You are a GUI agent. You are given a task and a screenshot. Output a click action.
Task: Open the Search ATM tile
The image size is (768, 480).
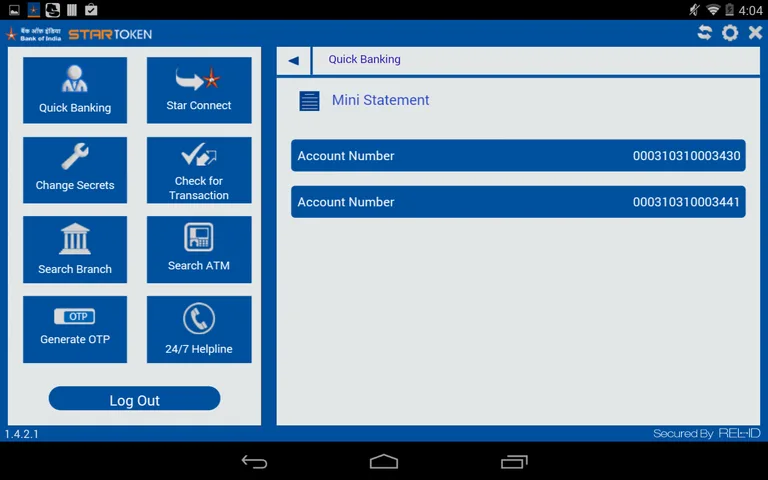pos(199,250)
